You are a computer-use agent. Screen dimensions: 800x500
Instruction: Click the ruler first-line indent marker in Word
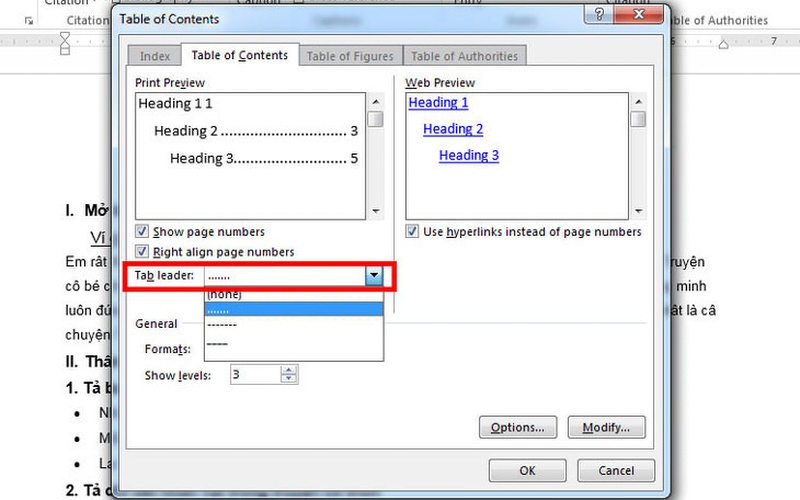point(65,37)
